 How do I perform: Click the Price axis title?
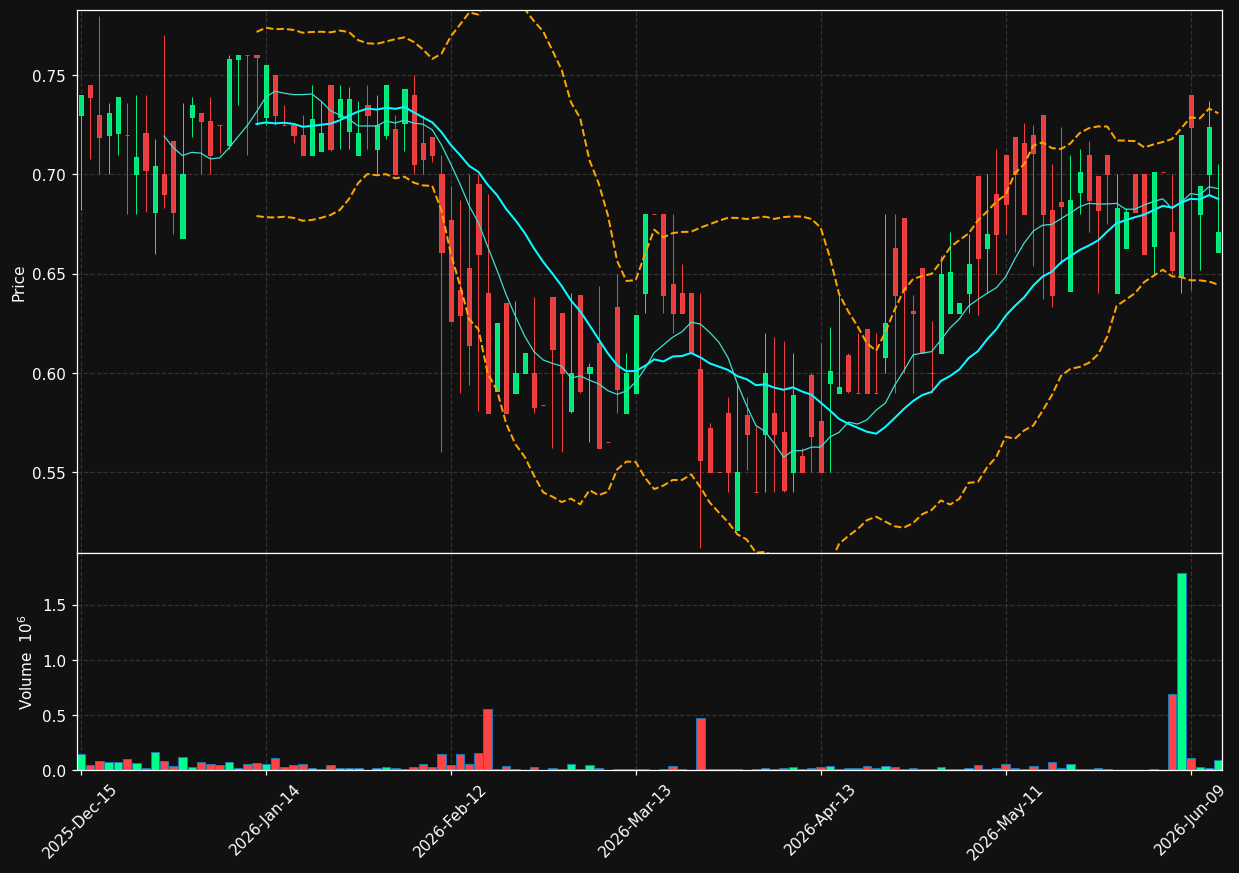[x=18, y=283]
